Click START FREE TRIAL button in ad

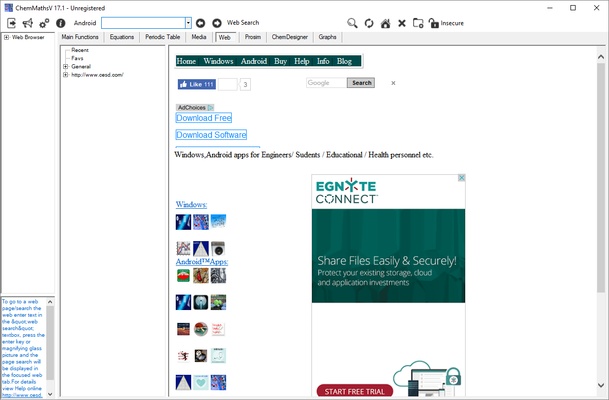tap(355, 391)
